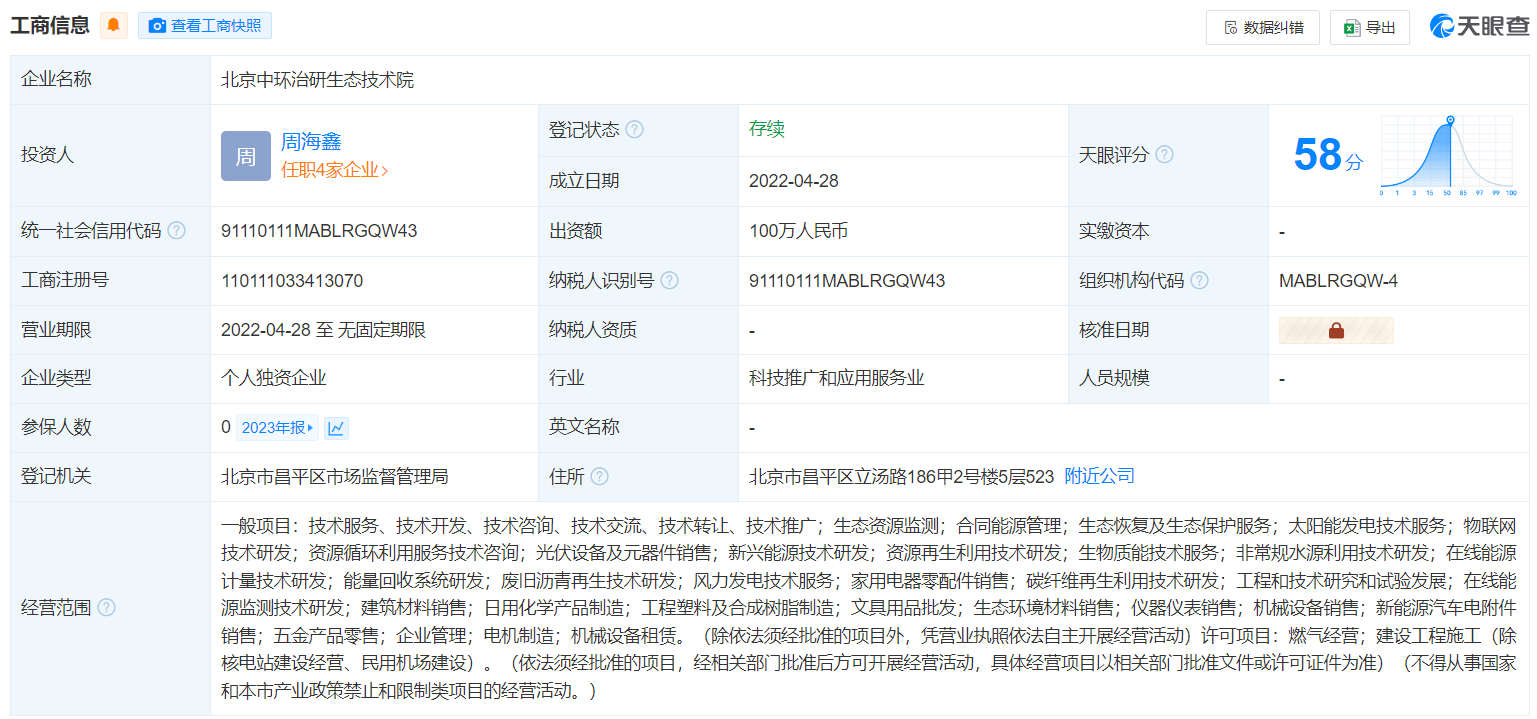
Task: Click the 周 avatar thumbnail
Action: click(x=246, y=156)
